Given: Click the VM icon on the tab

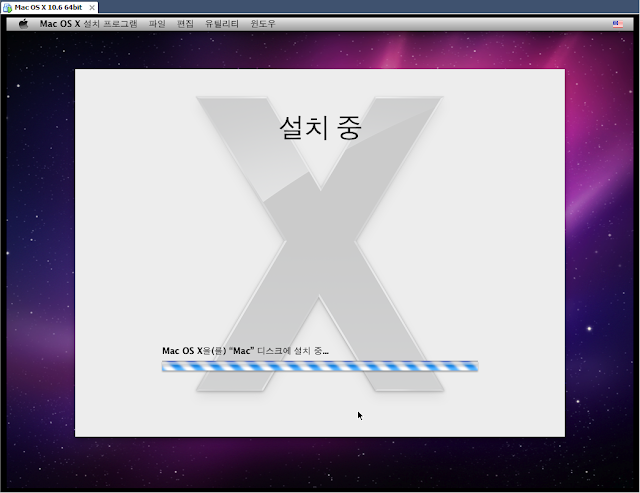Looking at the screenshot, I should (x=7, y=8).
